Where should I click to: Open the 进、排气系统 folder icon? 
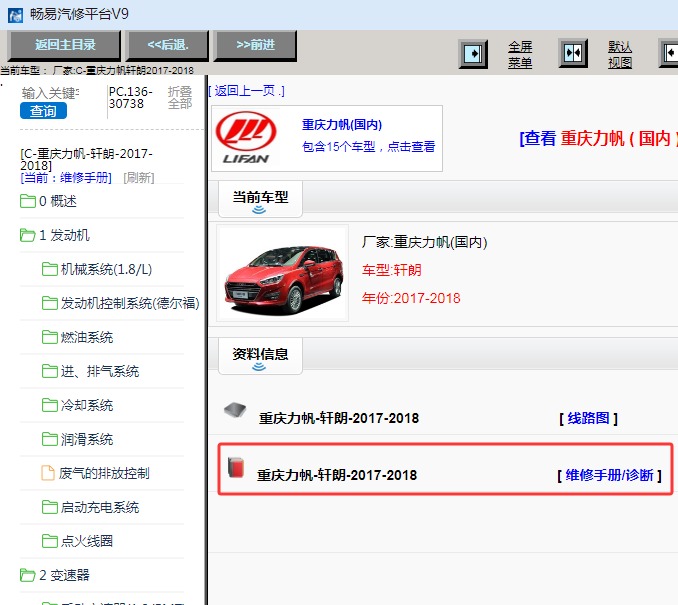pyautogui.click(x=50, y=371)
